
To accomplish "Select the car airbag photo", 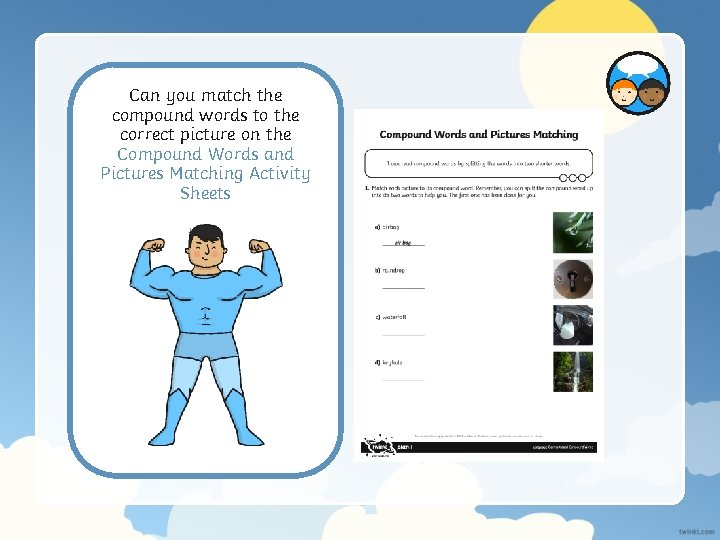I will click(573, 325).
